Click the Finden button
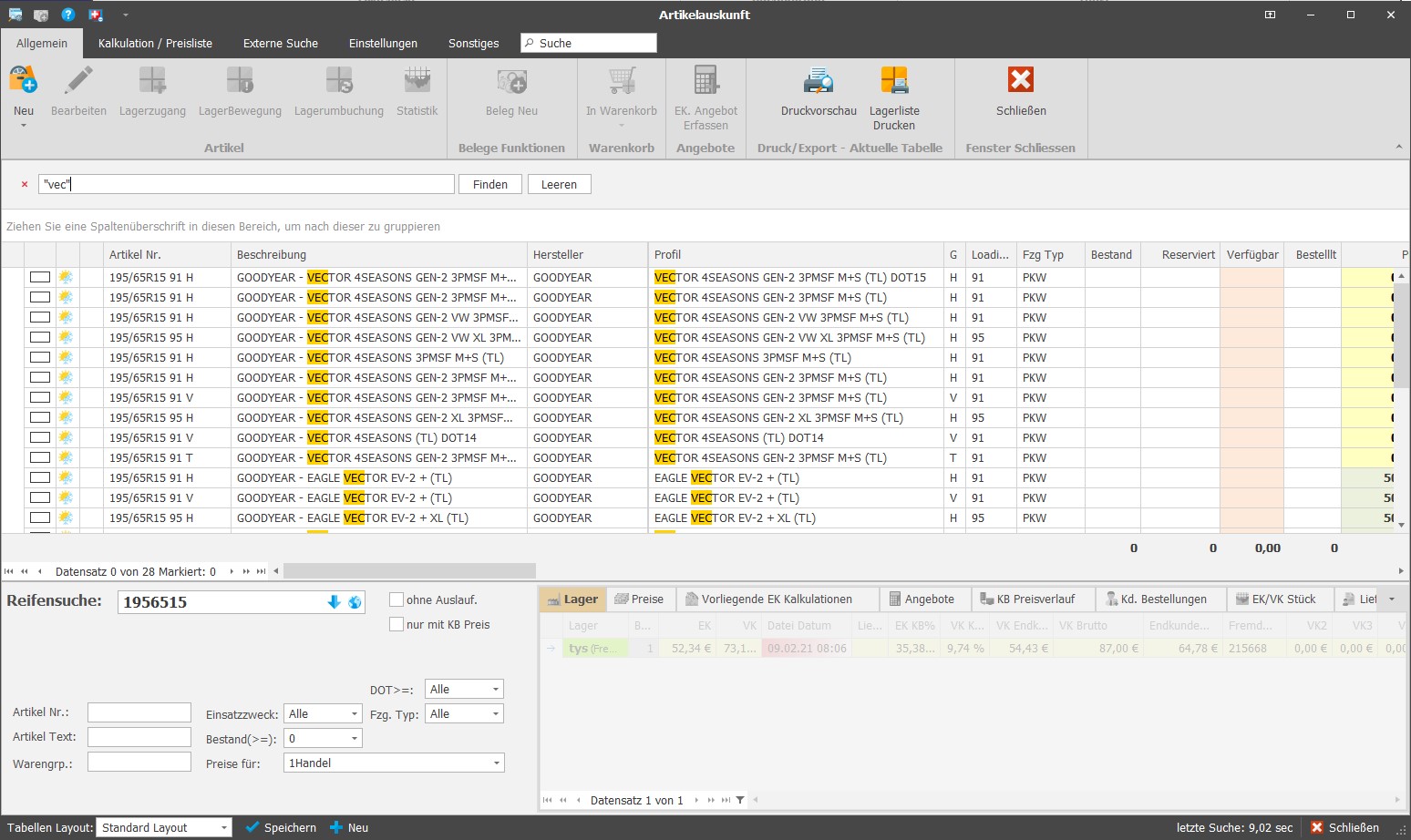Viewport: 1411px width, 840px height. coord(490,184)
